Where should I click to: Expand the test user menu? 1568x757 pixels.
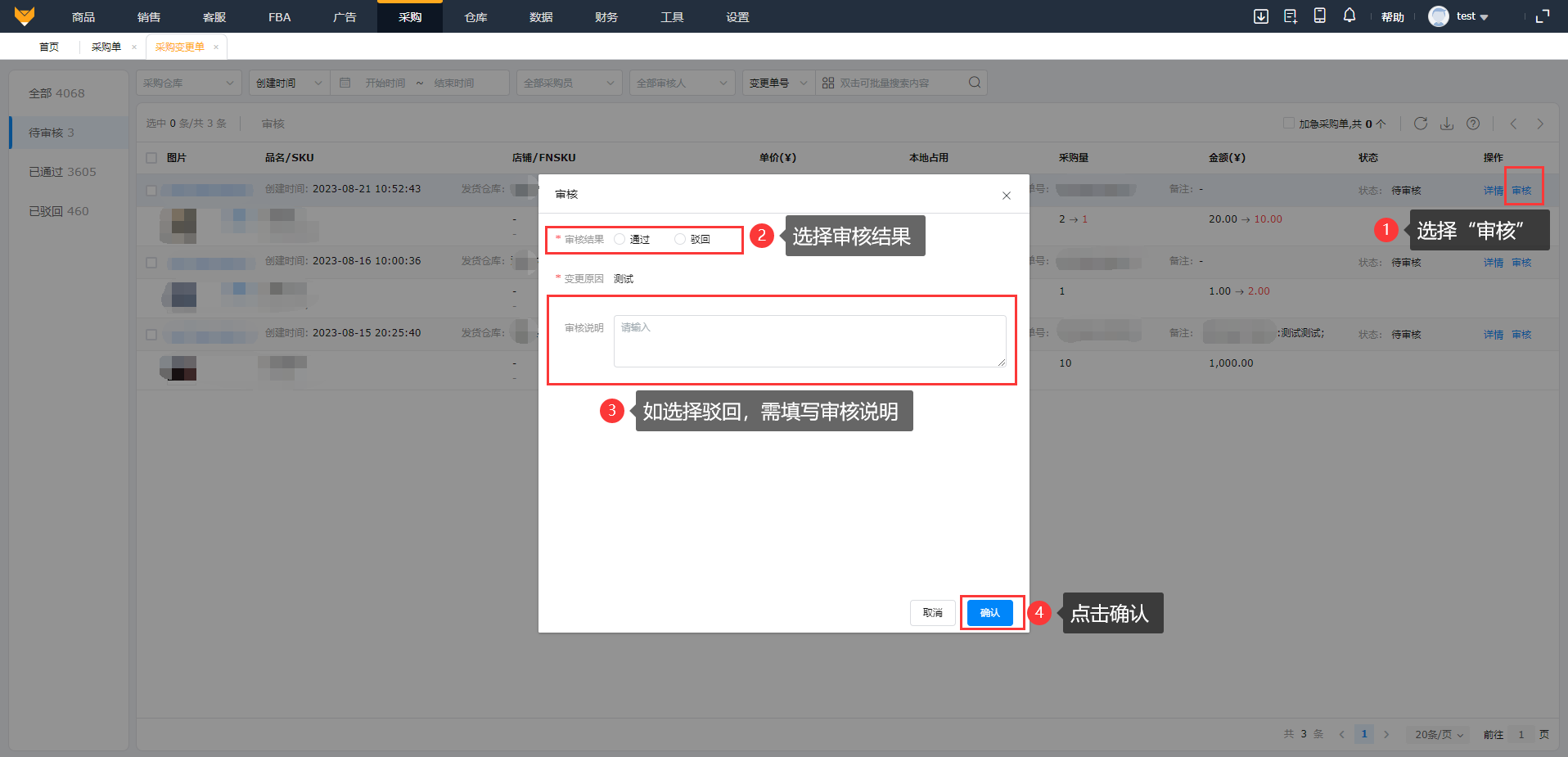pos(1472,16)
